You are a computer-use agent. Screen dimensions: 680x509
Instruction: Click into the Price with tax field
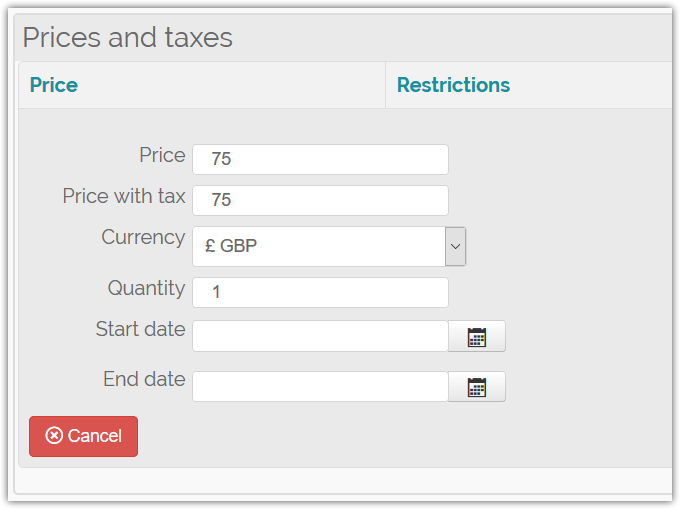[x=320, y=200]
